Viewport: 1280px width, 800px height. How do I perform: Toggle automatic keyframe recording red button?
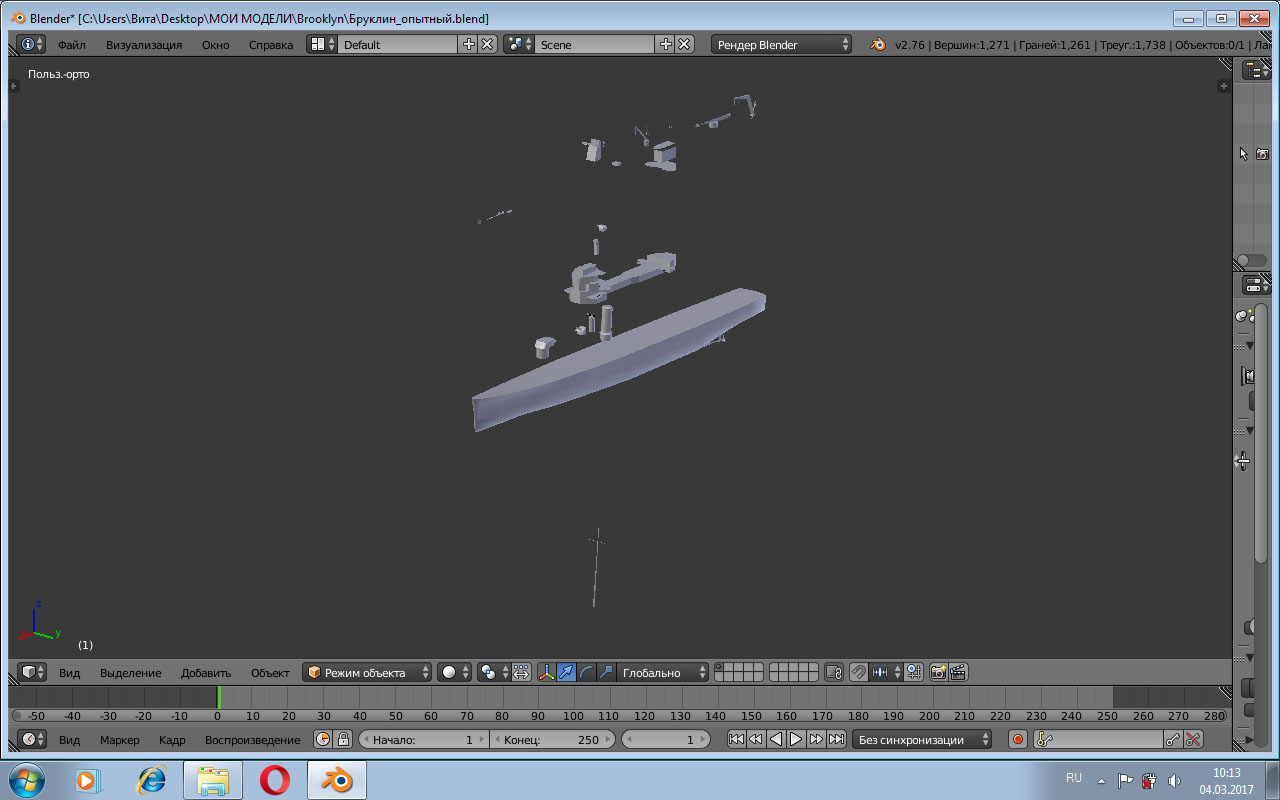tap(1018, 740)
